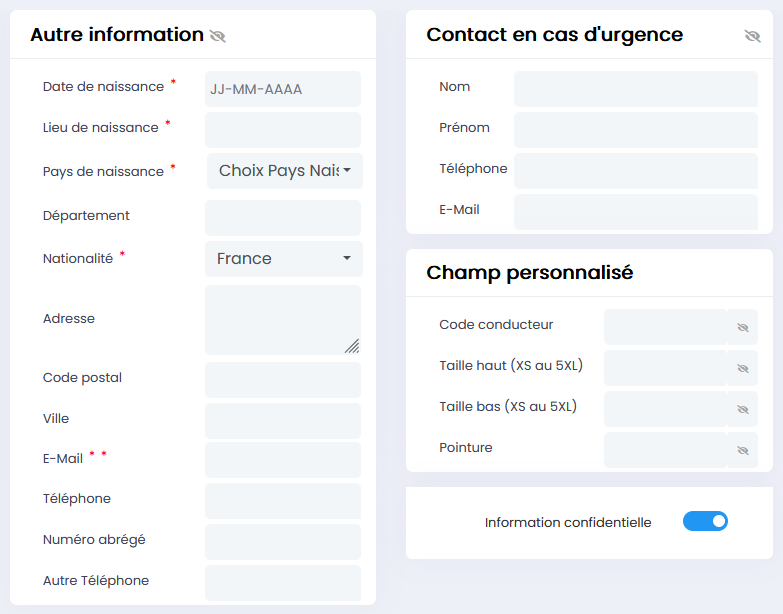Select the Pointure input field
The height and width of the screenshot is (614, 783).
tap(665, 450)
